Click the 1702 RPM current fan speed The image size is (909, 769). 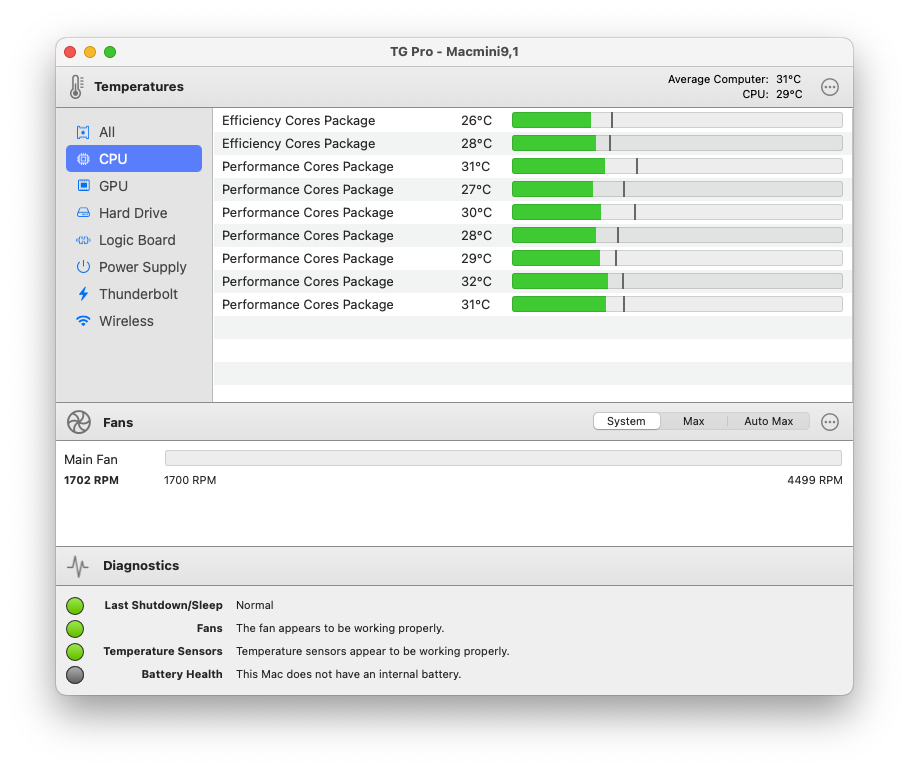(91, 480)
